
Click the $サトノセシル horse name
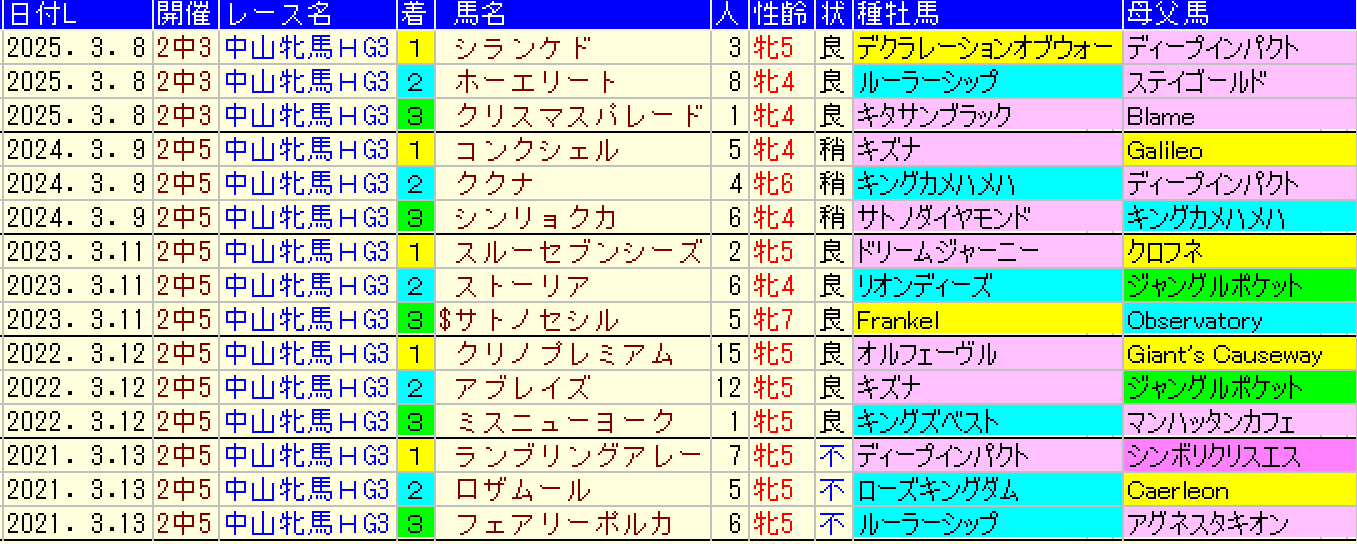pos(529,320)
